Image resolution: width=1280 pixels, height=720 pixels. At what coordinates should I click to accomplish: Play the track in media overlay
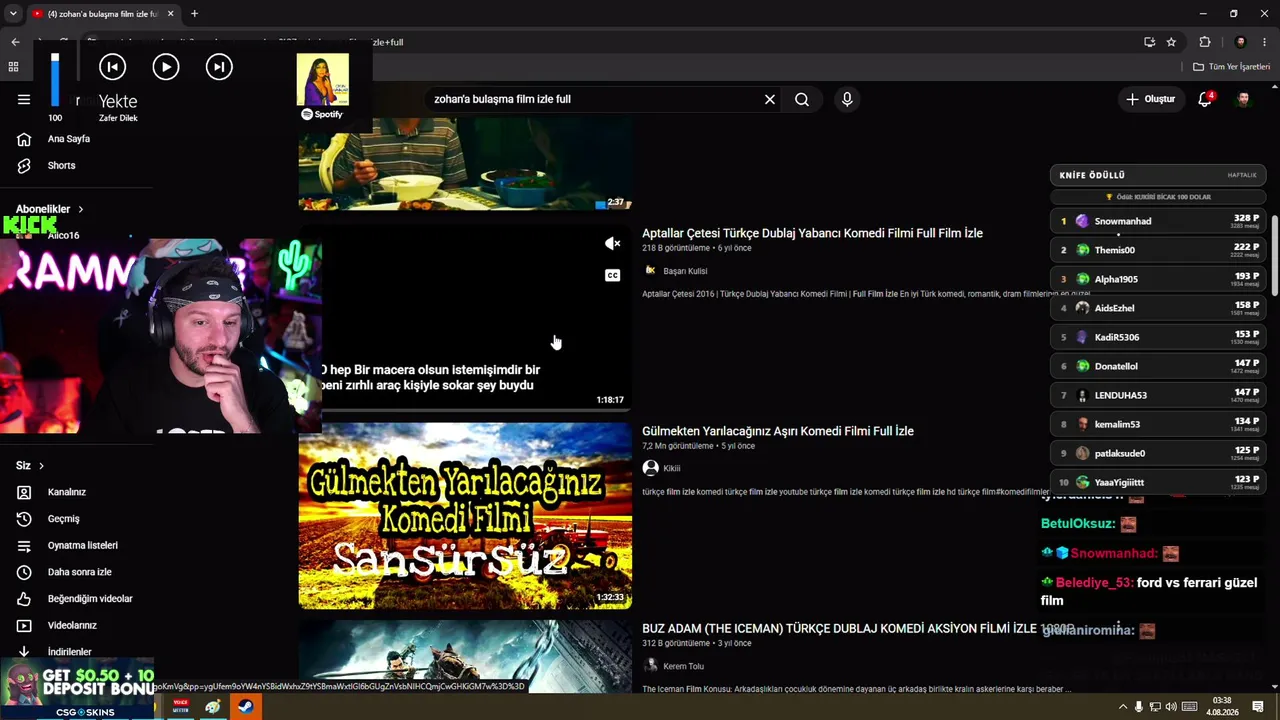point(166,67)
